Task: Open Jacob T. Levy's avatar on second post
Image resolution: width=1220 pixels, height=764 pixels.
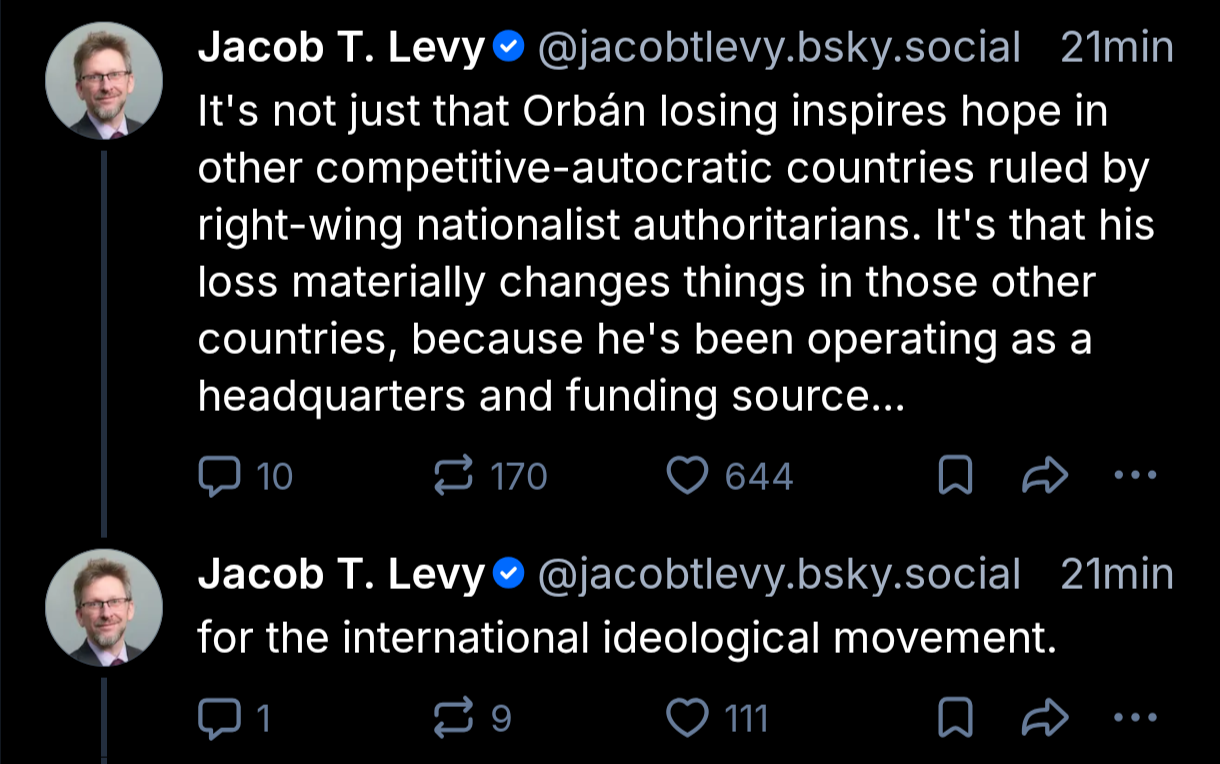Action: click(104, 608)
